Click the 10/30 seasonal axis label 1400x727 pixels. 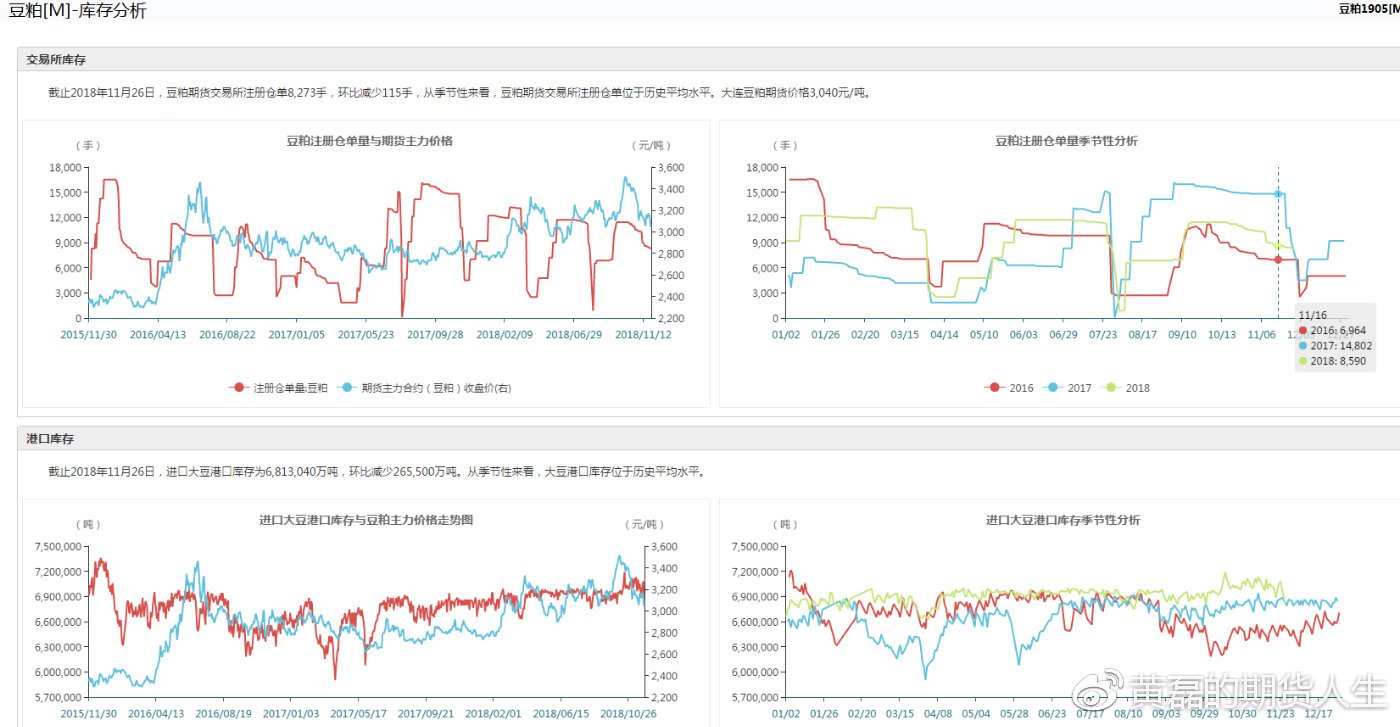[1241, 714]
